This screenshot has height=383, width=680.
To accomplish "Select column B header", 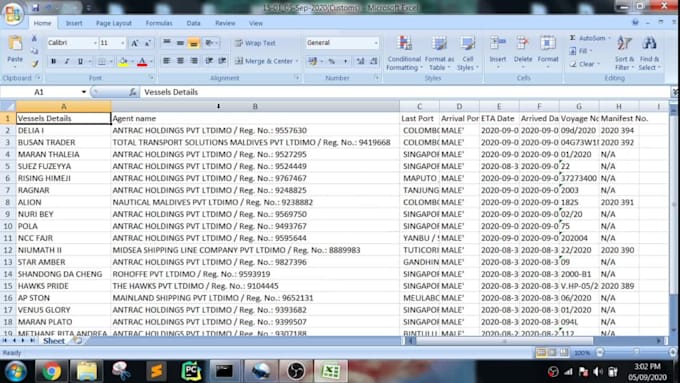I will point(255,106).
